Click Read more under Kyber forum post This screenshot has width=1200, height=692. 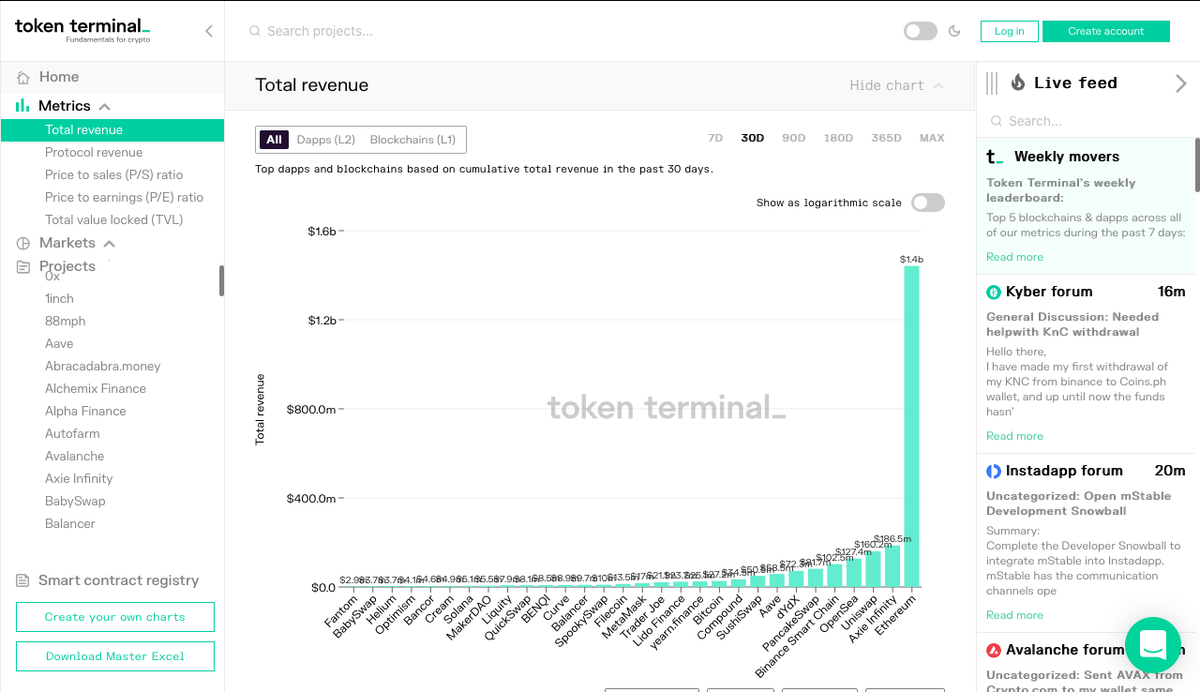pyautogui.click(x=1014, y=436)
